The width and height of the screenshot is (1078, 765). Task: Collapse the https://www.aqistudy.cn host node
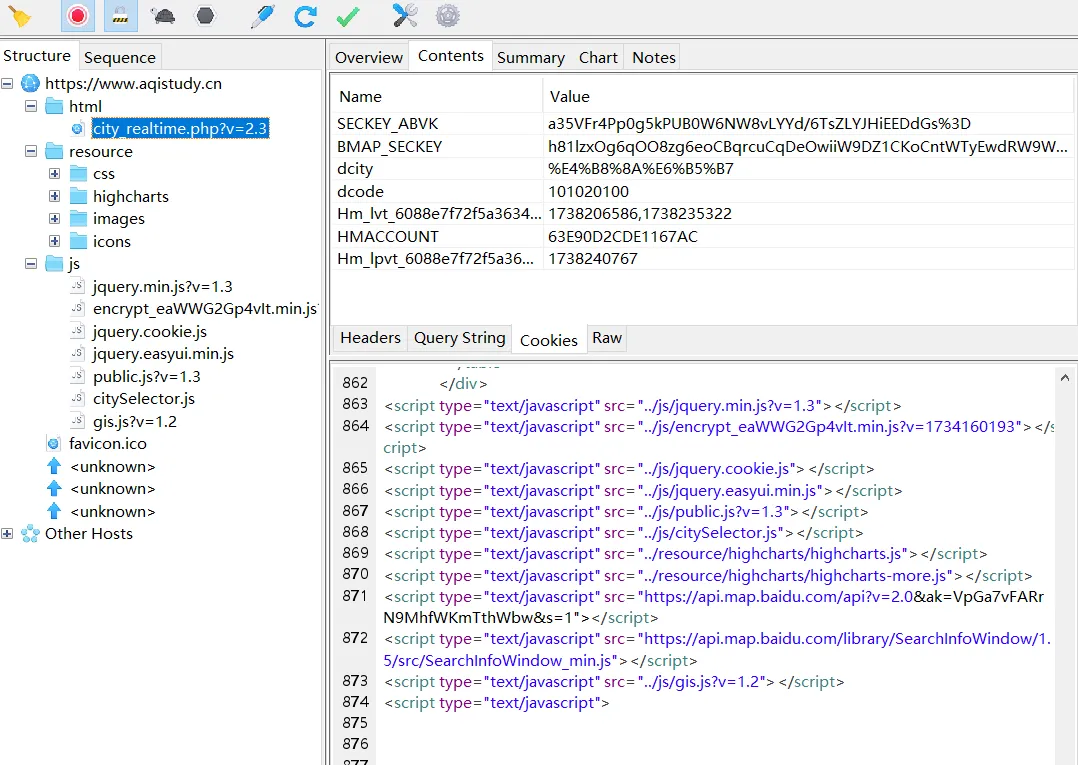7,84
